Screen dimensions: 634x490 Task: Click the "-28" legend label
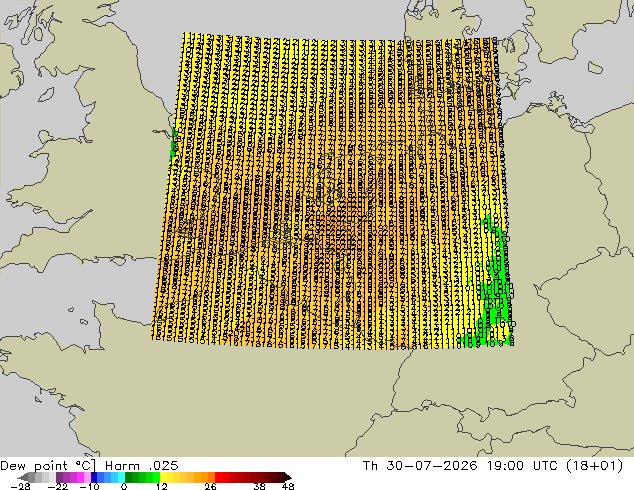pyautogui.click(x=20, y=486)
